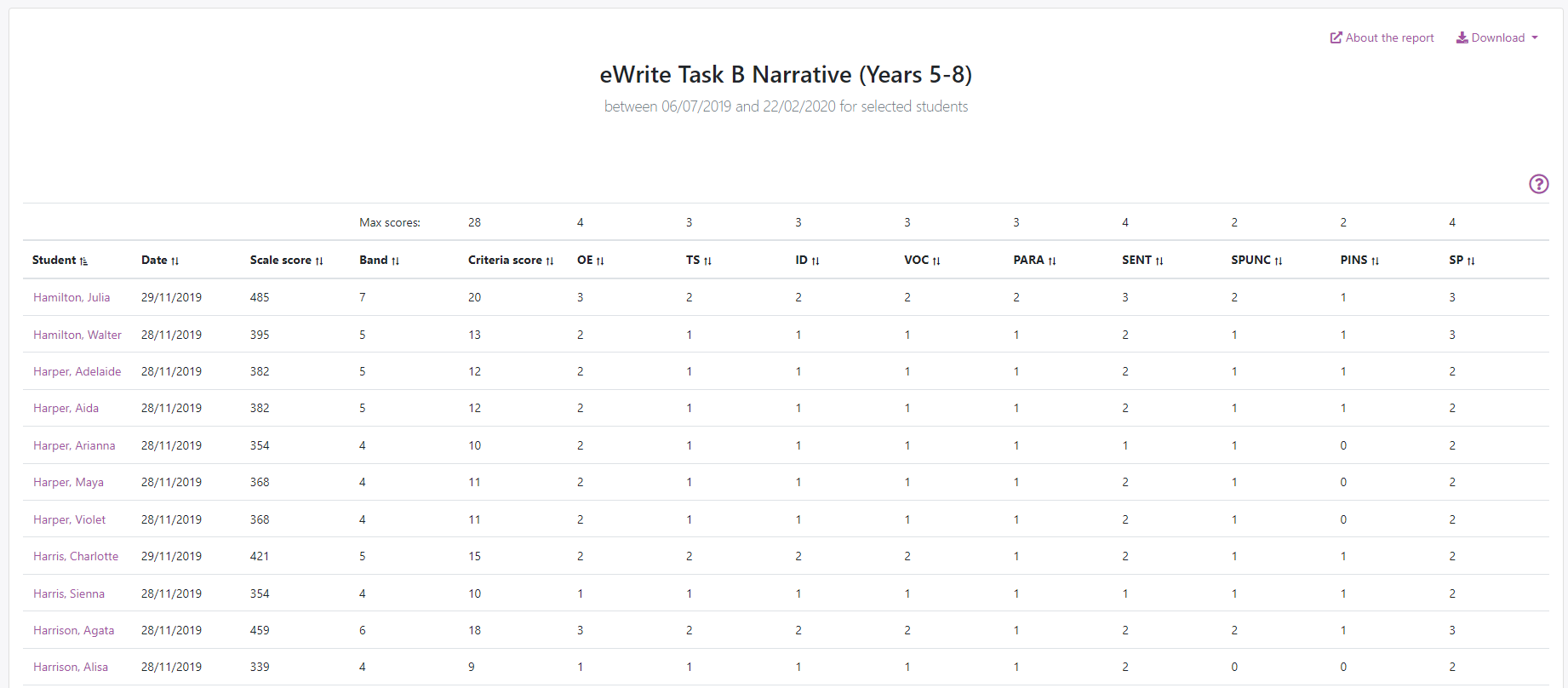This screenshot has width=1568, height=688.
Task: Sort table by Student column icon
Action: pyautogui.click(x=83, y=261)
